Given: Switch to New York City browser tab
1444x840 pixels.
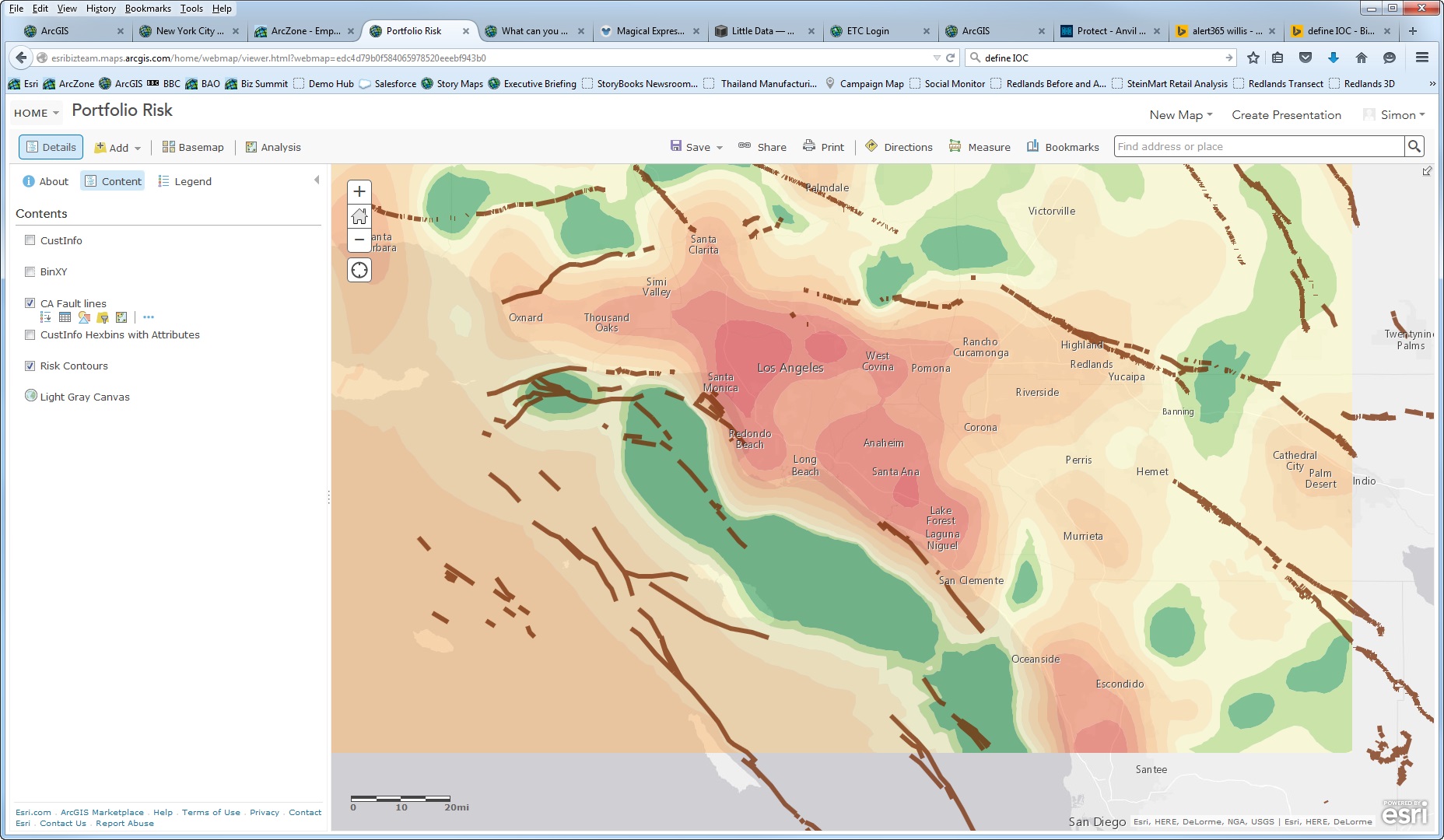Looking at the screenshot, I should coord(188,31).
